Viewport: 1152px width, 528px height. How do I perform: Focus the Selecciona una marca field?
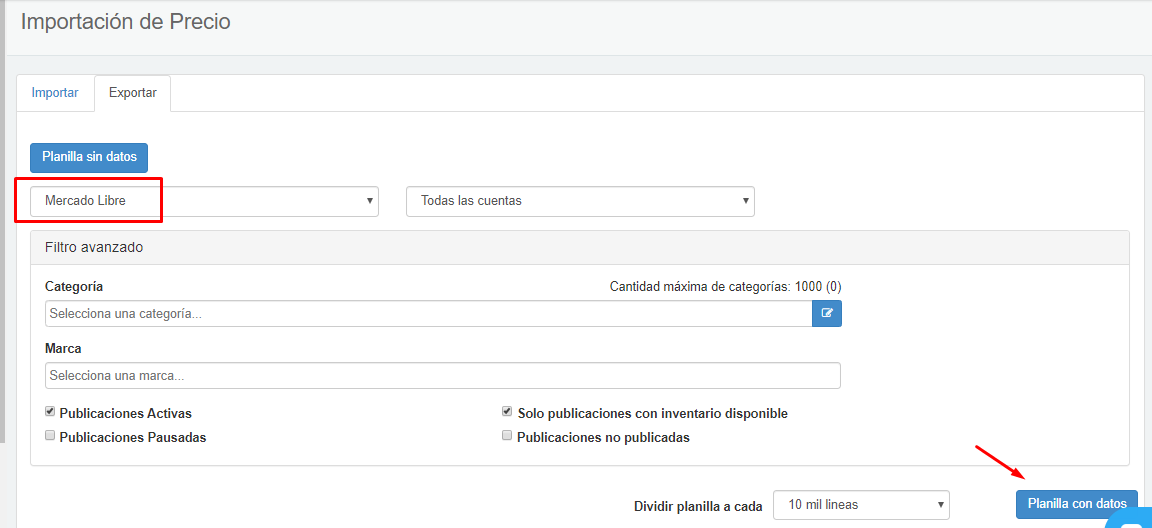coord(443,375)
